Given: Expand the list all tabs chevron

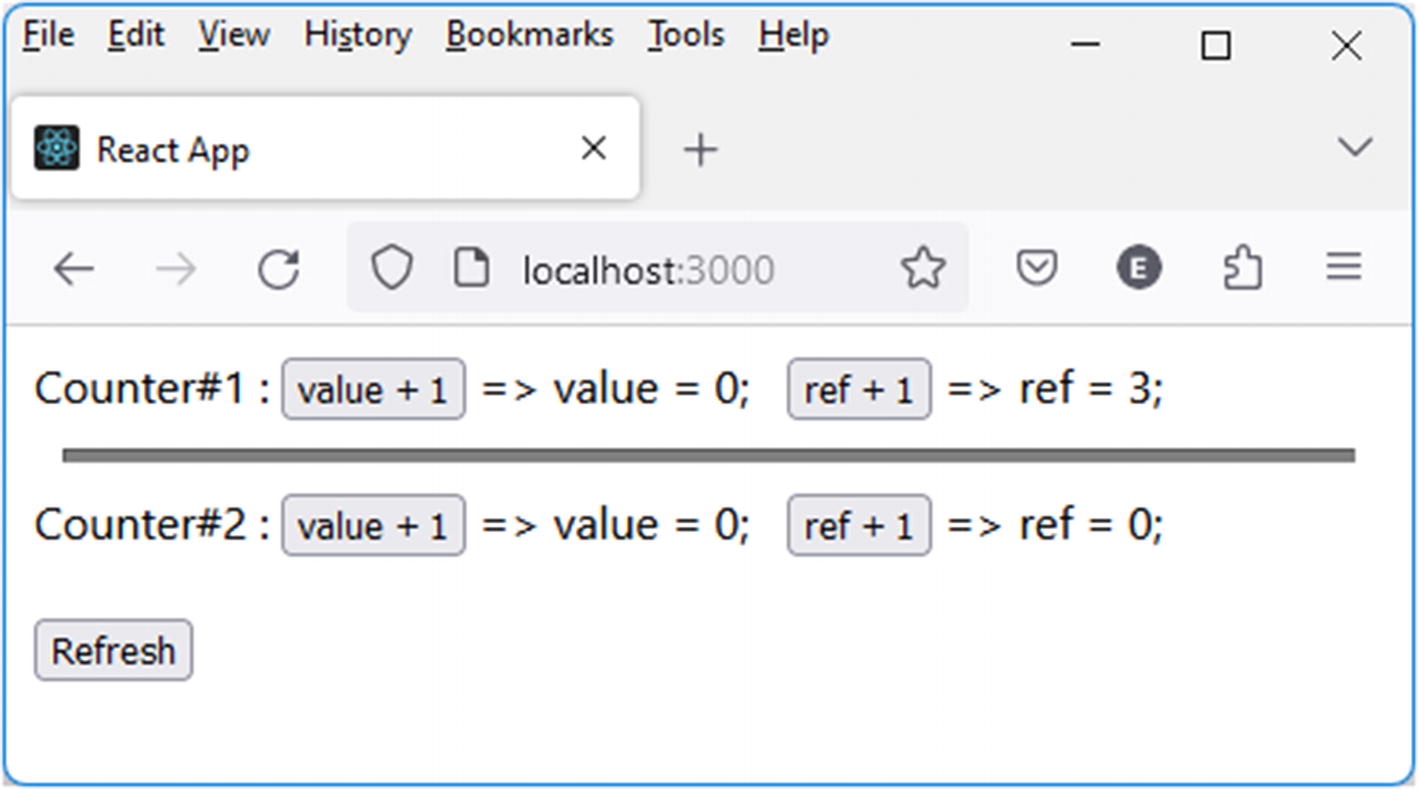Looking at the screenshot, I should point(1354,148).
